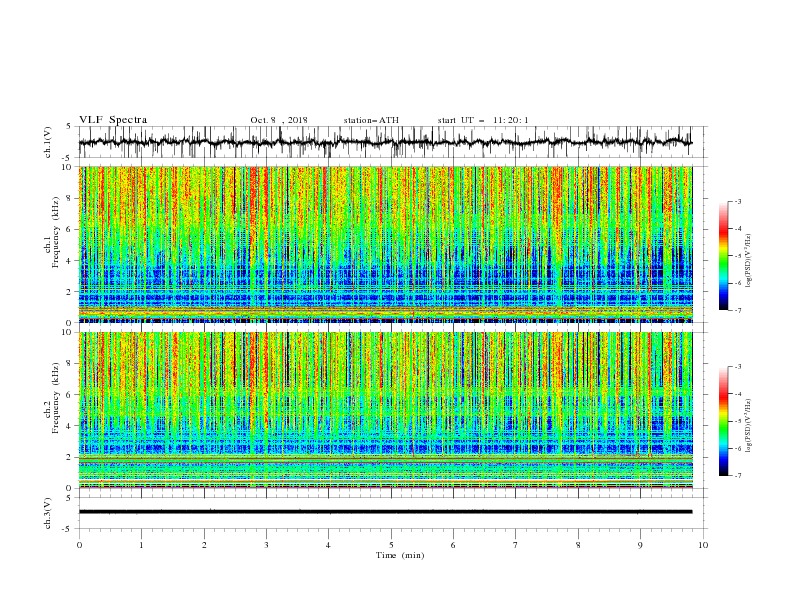This screenshot has height=612, width=792.
Task: Click time axis tick label '5'
Action: [x=391, y=545]
